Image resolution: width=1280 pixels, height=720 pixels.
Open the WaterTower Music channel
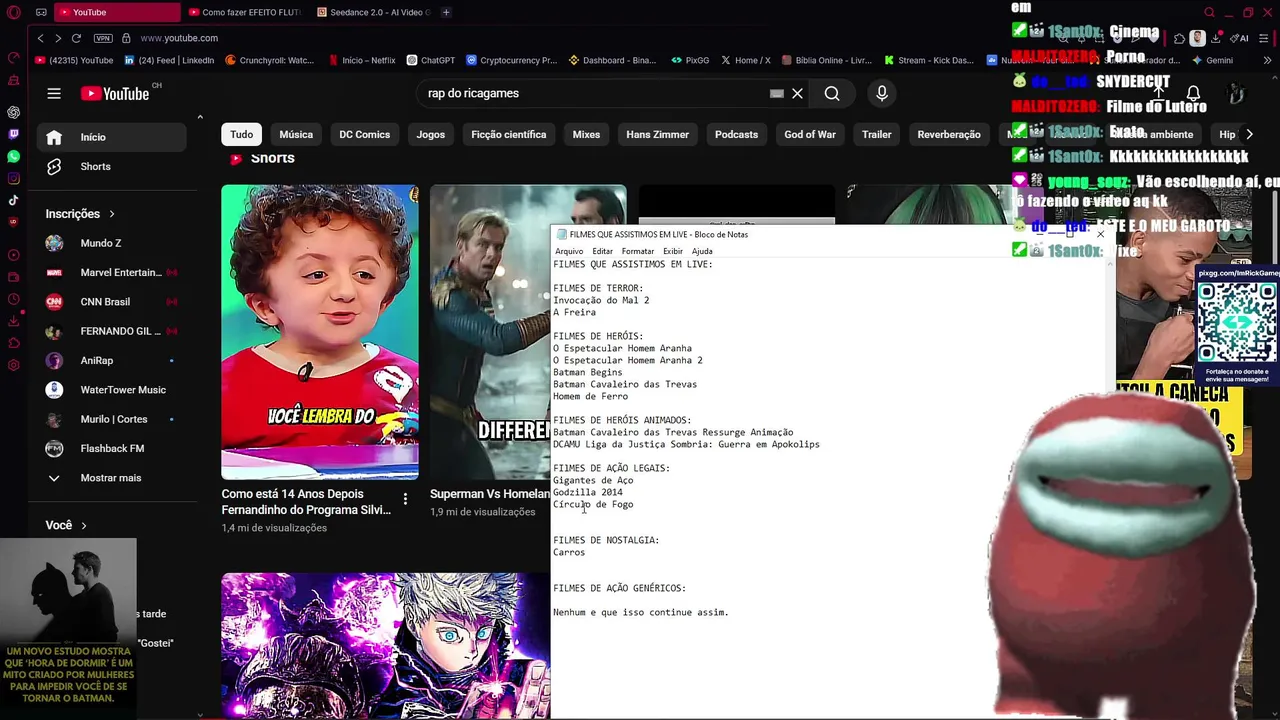point(112,390)
